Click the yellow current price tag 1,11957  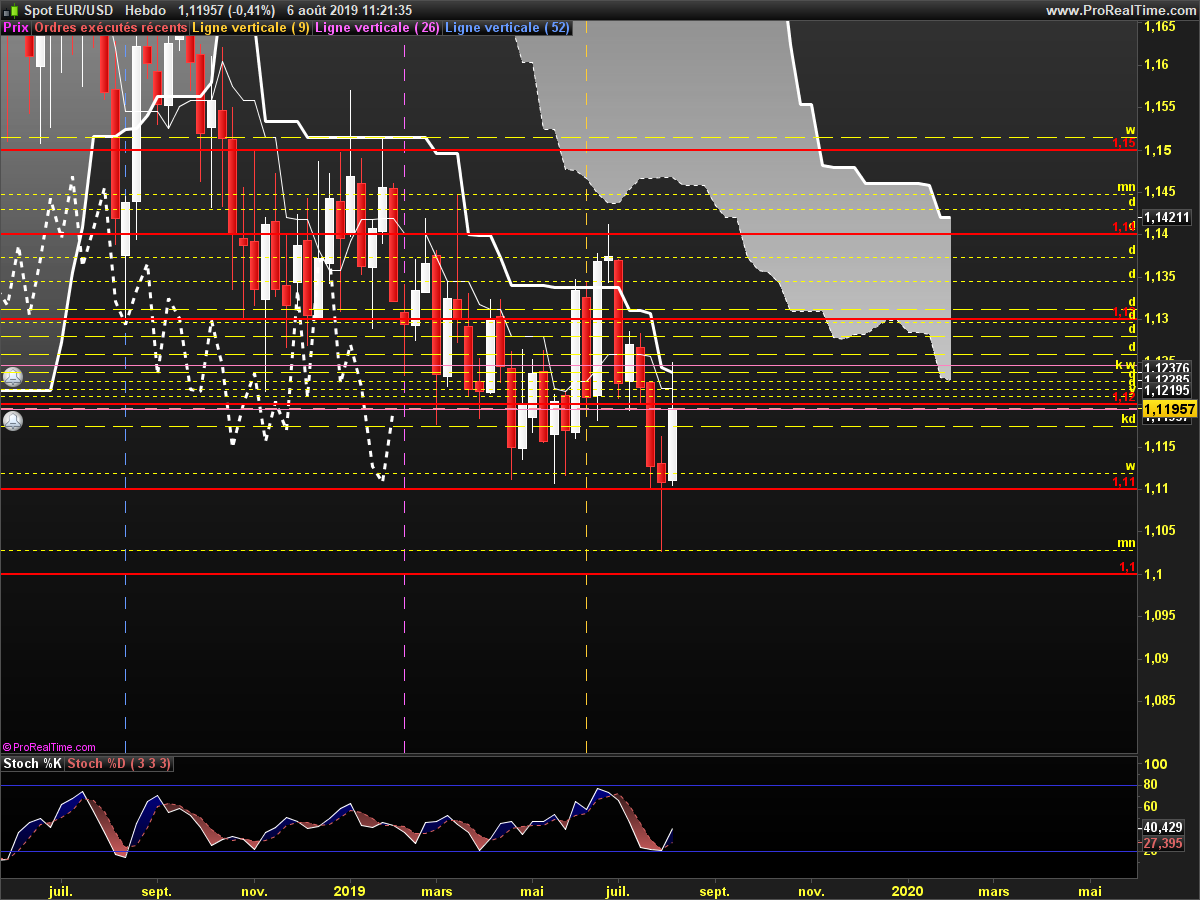[x=1169, y=410]
